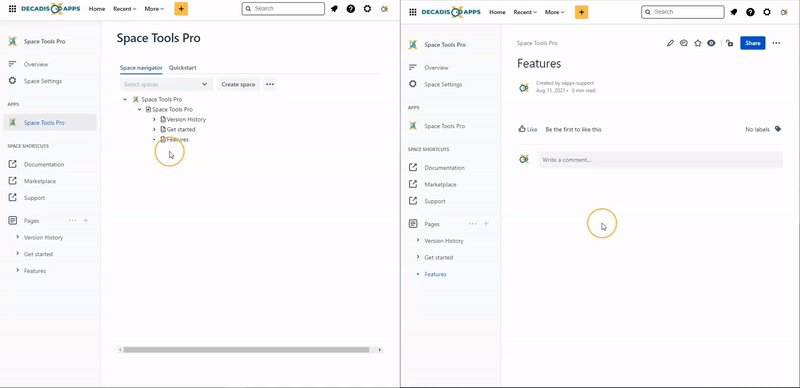Image resolution: width=800 pixels, height=388 pixels.
Task: Toggle watching with the eye icon
Action: tap(711, 43)
